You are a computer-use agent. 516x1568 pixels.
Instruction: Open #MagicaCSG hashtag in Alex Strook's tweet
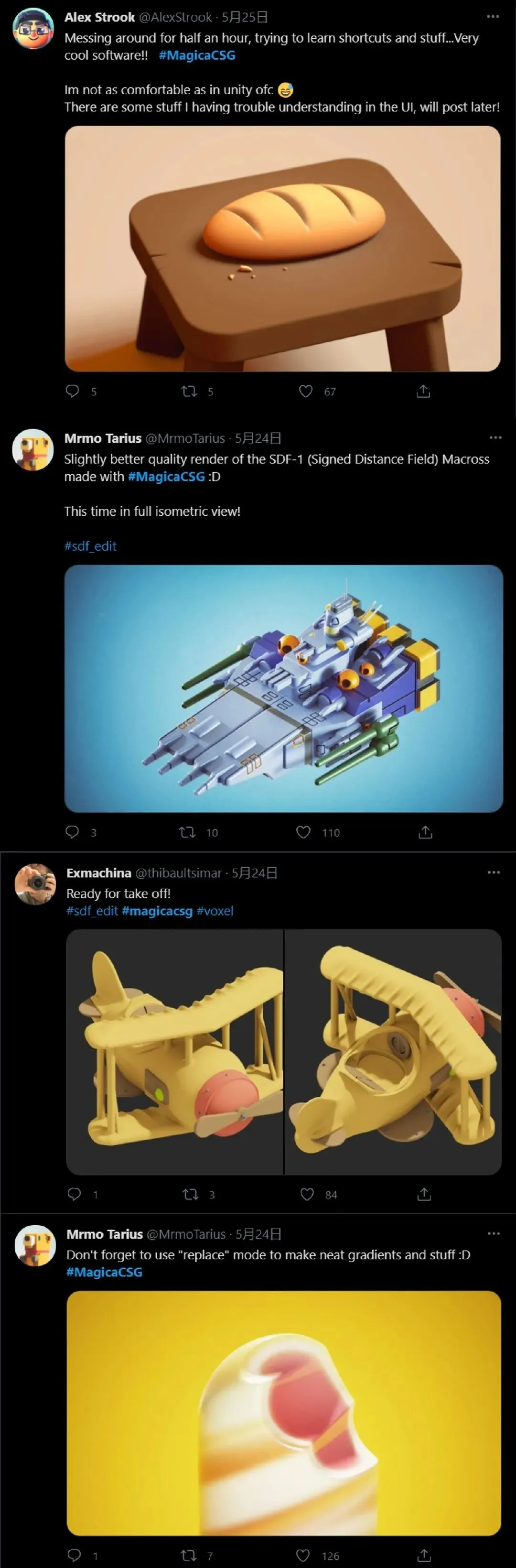[197, 55]
